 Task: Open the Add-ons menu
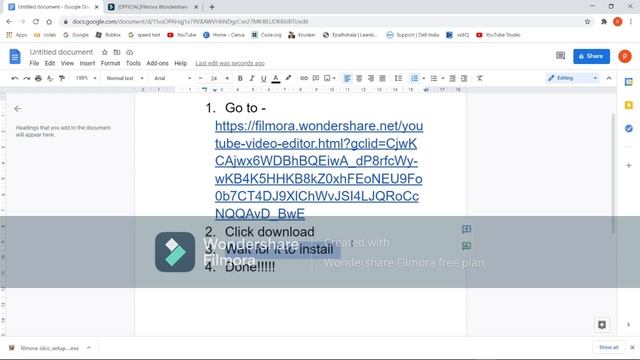pos(157,63)
